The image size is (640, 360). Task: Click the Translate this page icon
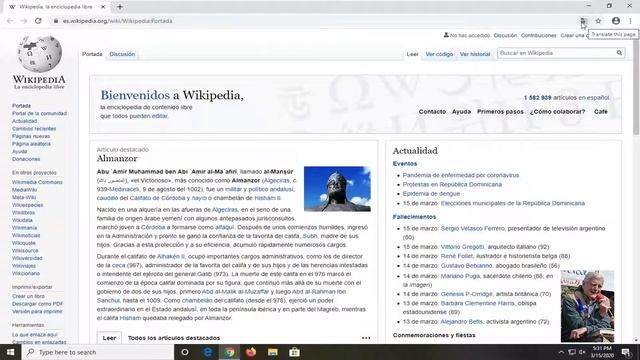[x=584, y=21]
